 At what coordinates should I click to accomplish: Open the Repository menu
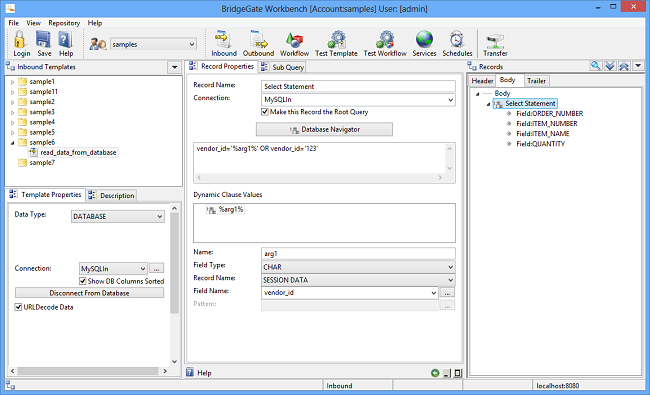tap(64, 23)
